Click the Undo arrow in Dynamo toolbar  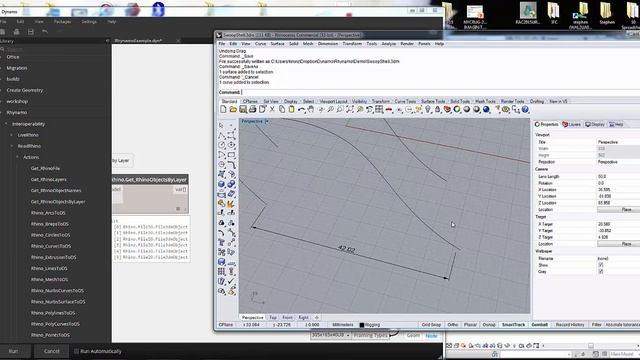45,31
